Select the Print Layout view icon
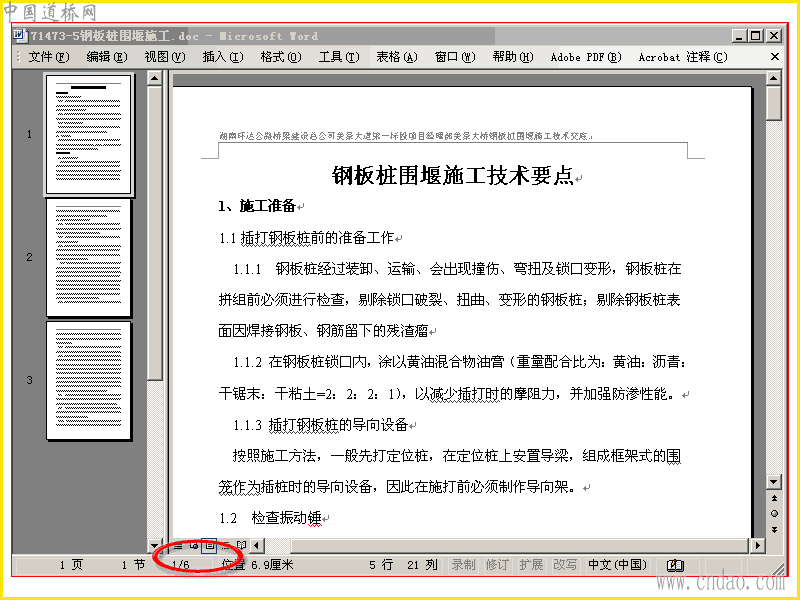 pyautogui.click(x=209, y=545)
